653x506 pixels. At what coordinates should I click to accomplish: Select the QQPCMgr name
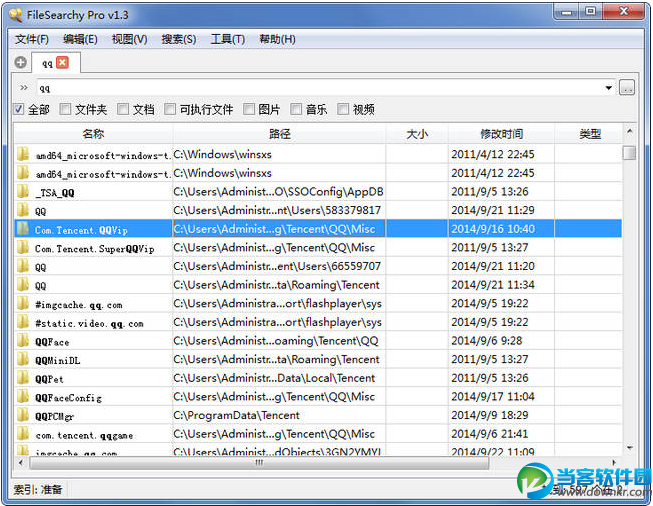click(x=55, y=416)
